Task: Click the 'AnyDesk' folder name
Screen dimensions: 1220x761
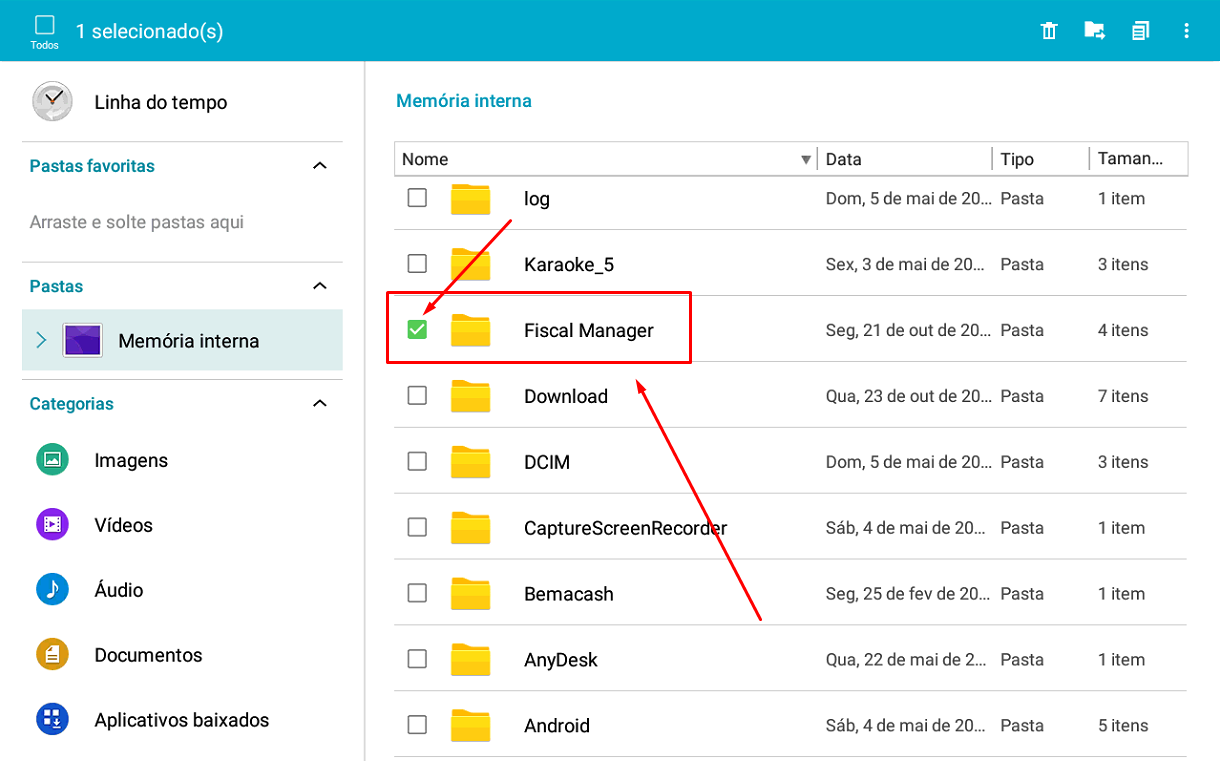Action: (561, 660)
